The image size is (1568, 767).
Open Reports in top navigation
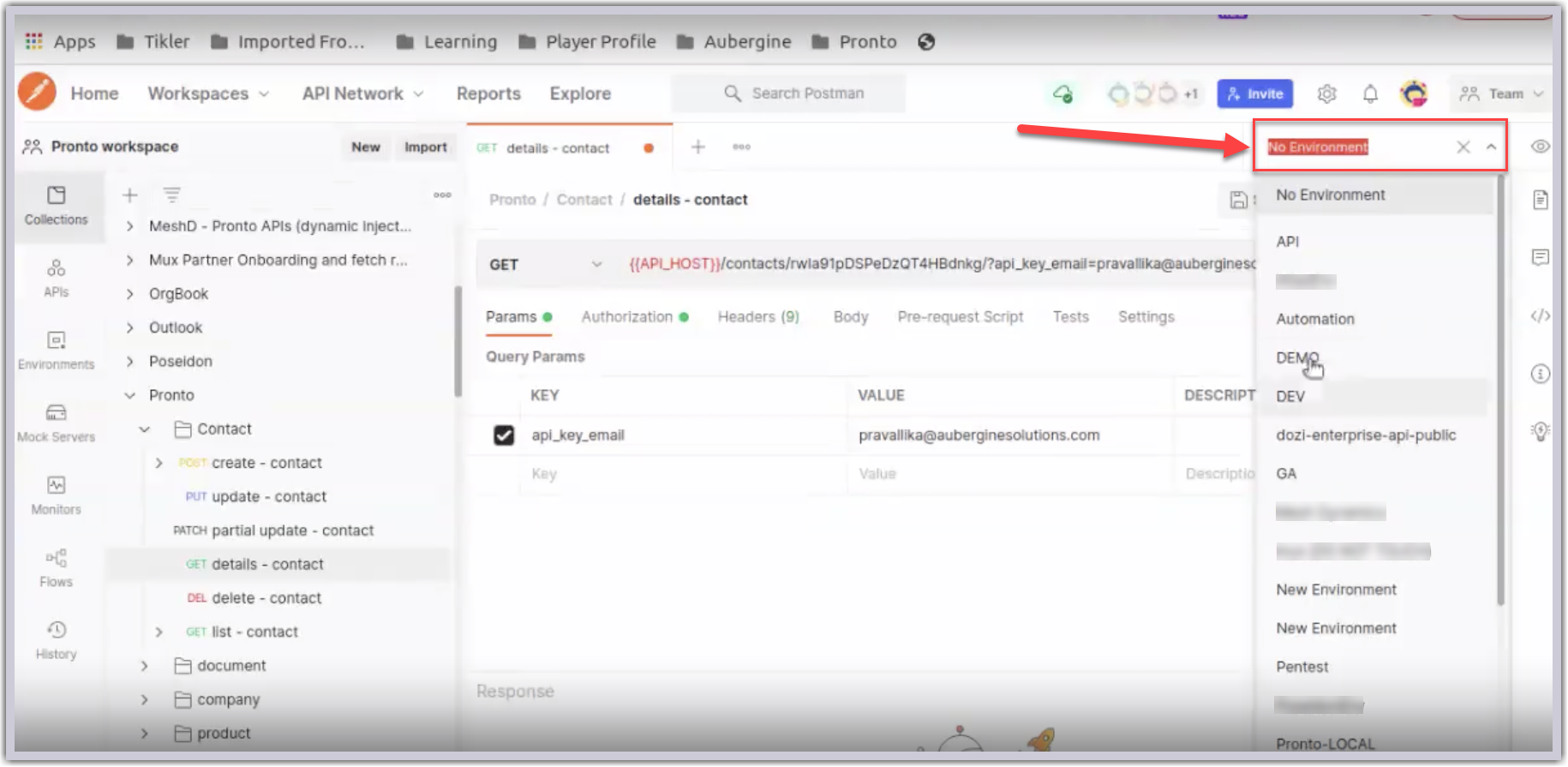pos(488,93)
